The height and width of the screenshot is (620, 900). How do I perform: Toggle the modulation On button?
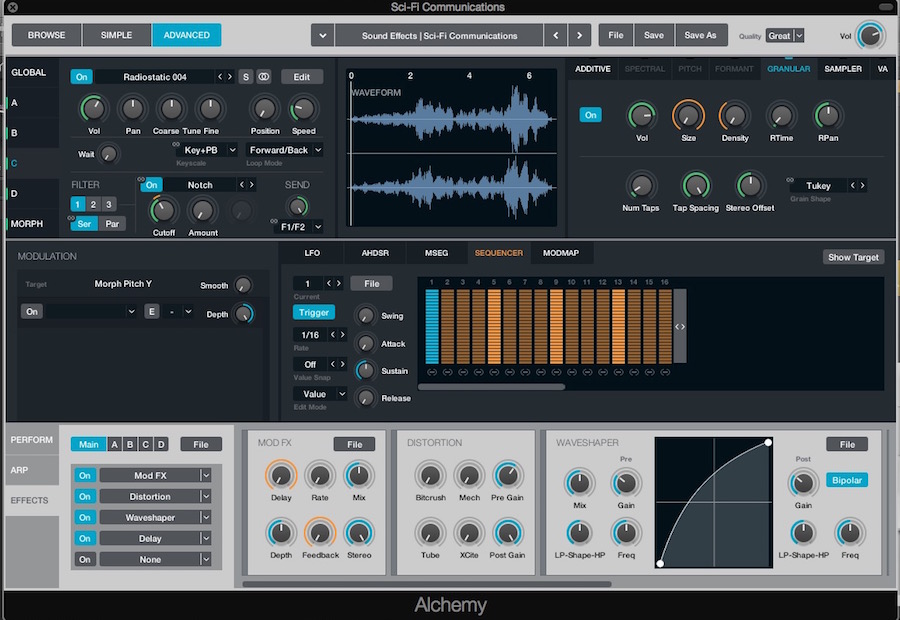[32, 312]
